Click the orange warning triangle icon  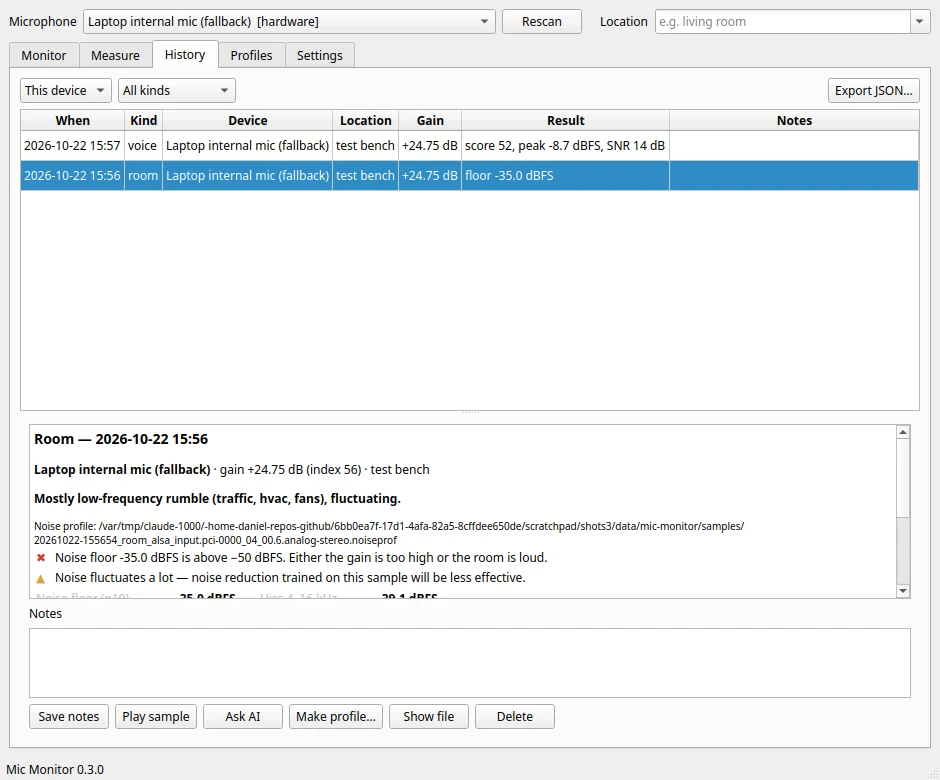[x=41, y=579]
